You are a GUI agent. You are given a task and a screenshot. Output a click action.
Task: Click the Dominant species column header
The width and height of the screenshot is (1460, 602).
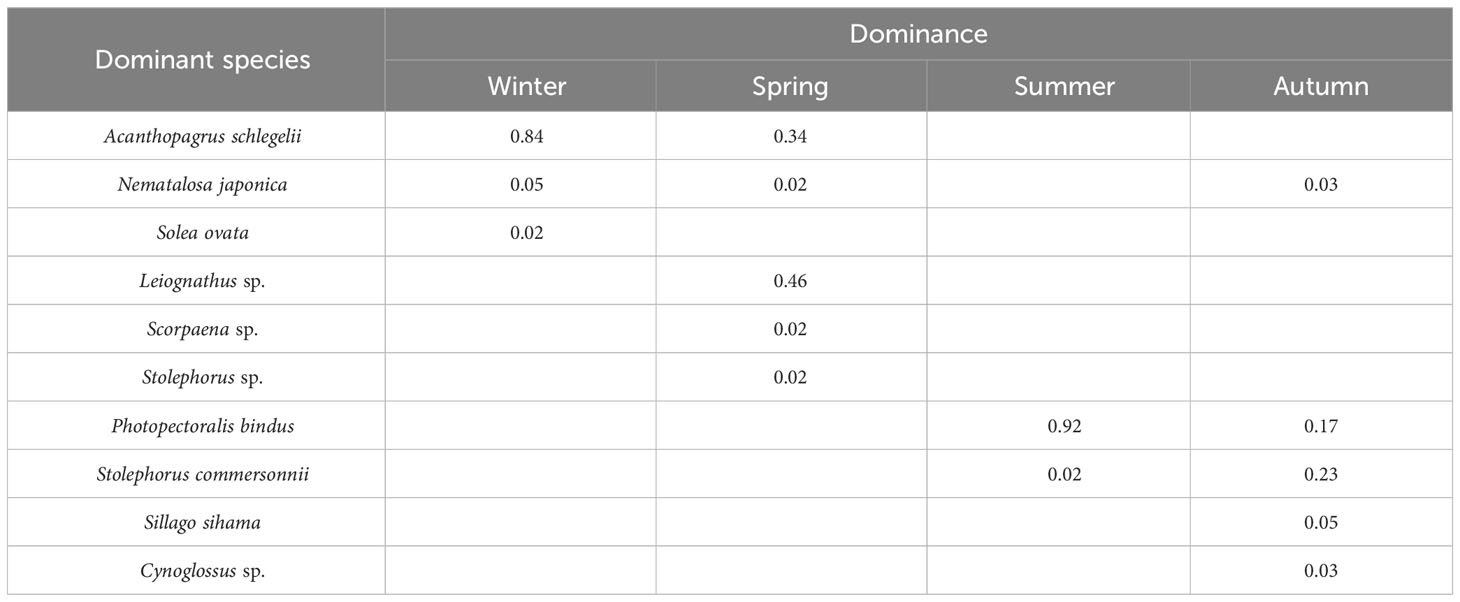pos(202,60)
